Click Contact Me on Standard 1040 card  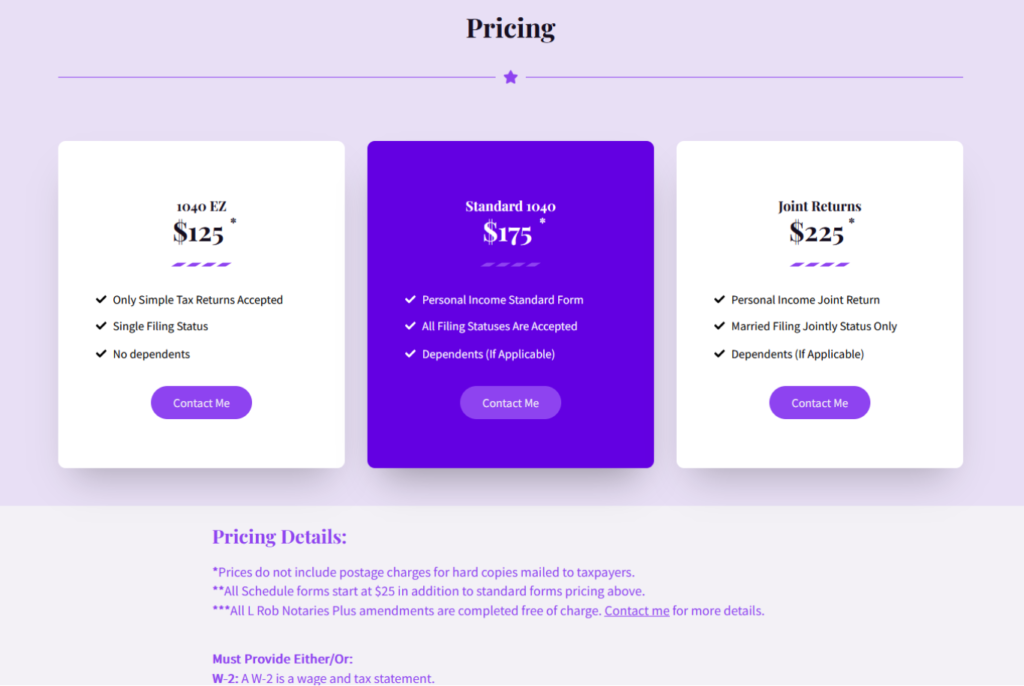click(x=511, y=402)
